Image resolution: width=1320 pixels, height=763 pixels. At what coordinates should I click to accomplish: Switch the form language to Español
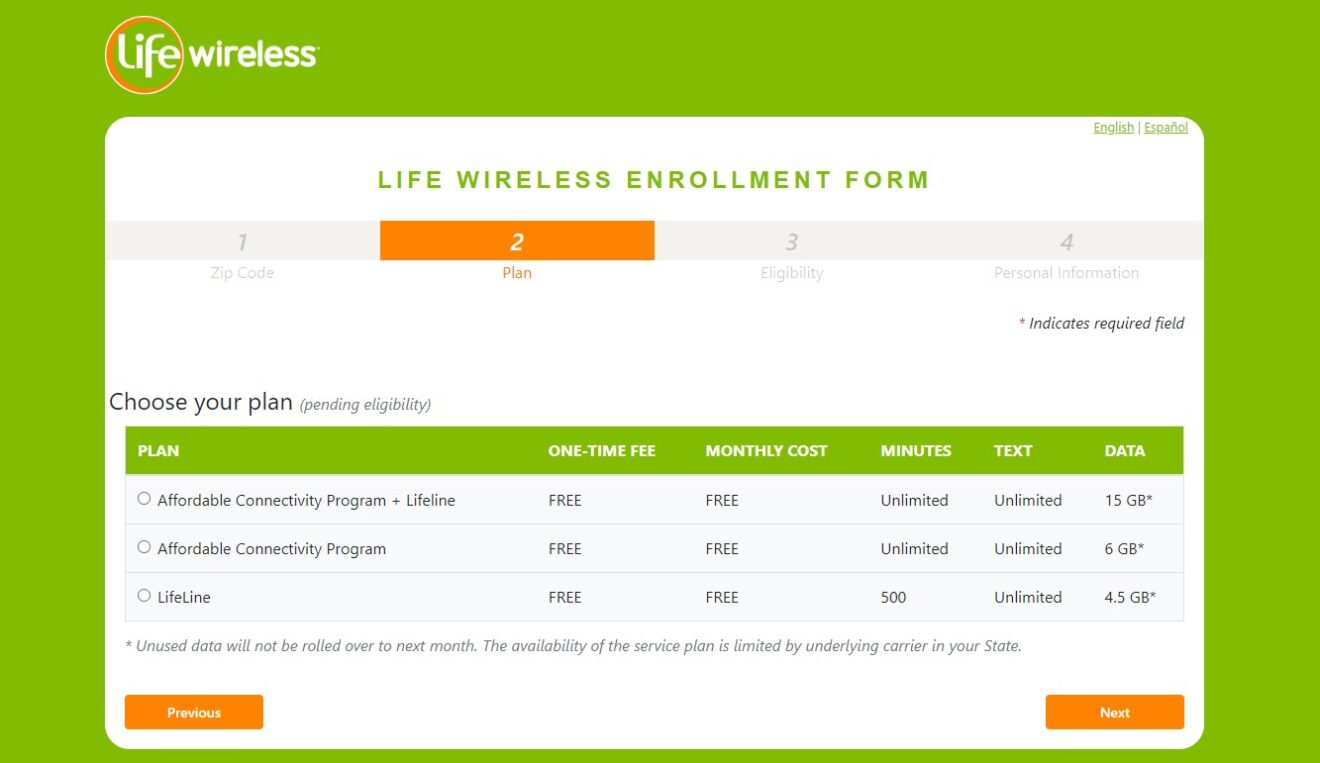click(x=1165, y=127)
